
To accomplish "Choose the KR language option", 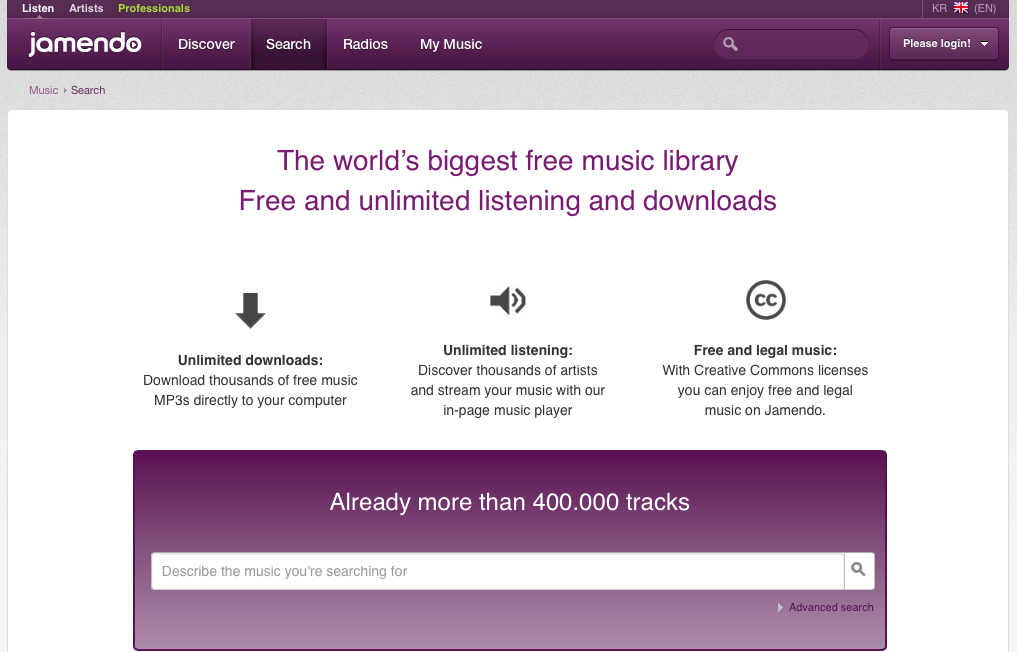I will click(x=939, y=8).
